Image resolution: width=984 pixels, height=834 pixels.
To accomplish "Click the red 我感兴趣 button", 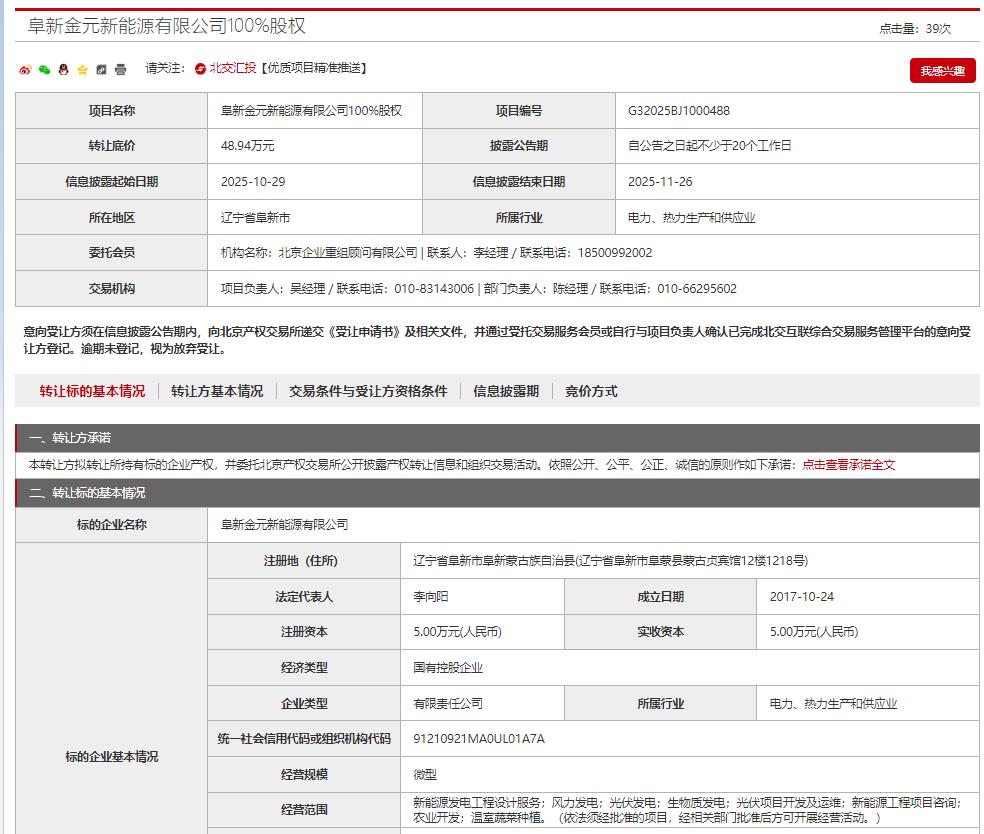I will 941,70.
